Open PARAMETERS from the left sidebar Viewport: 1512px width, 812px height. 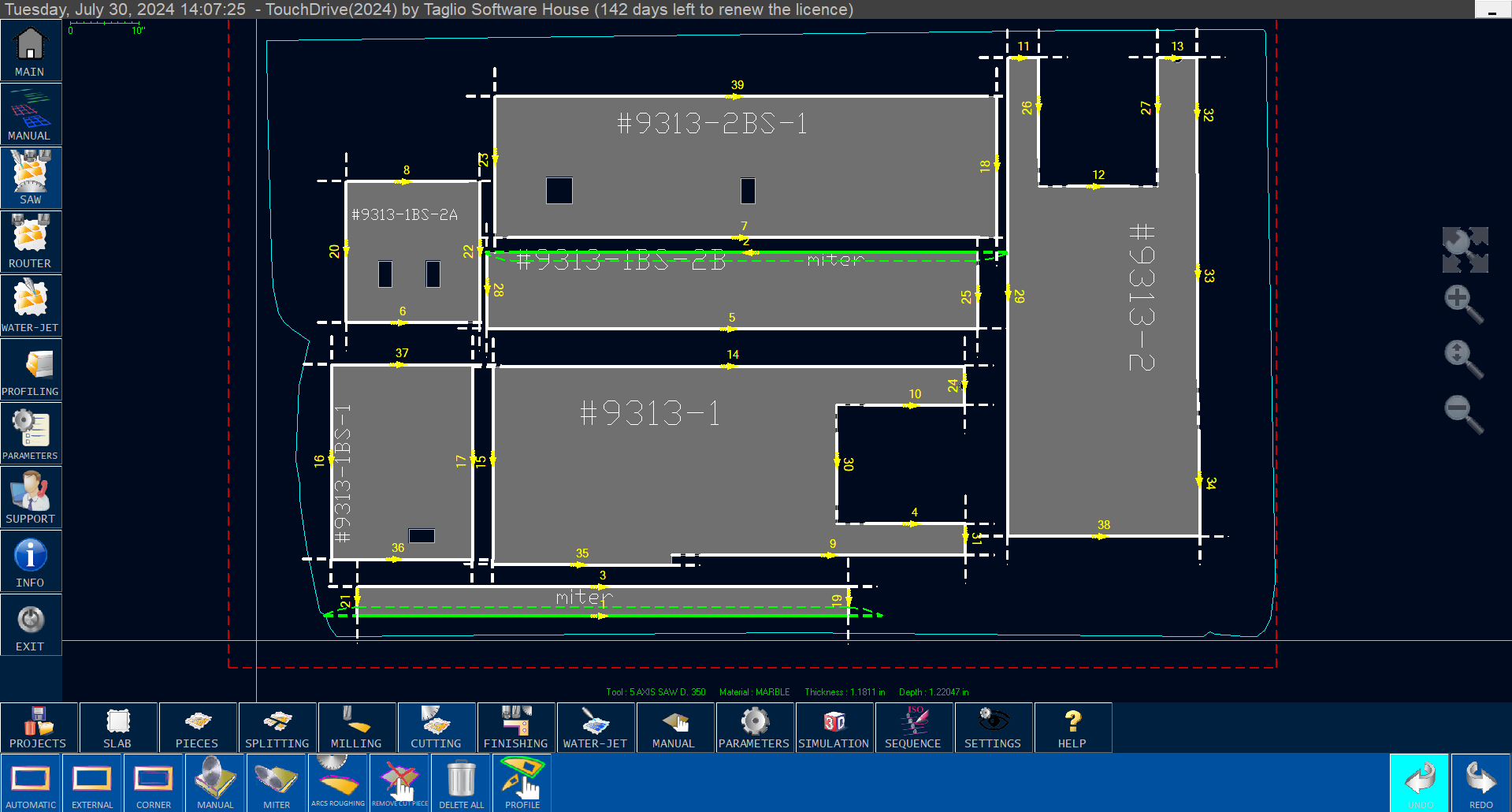31,434
